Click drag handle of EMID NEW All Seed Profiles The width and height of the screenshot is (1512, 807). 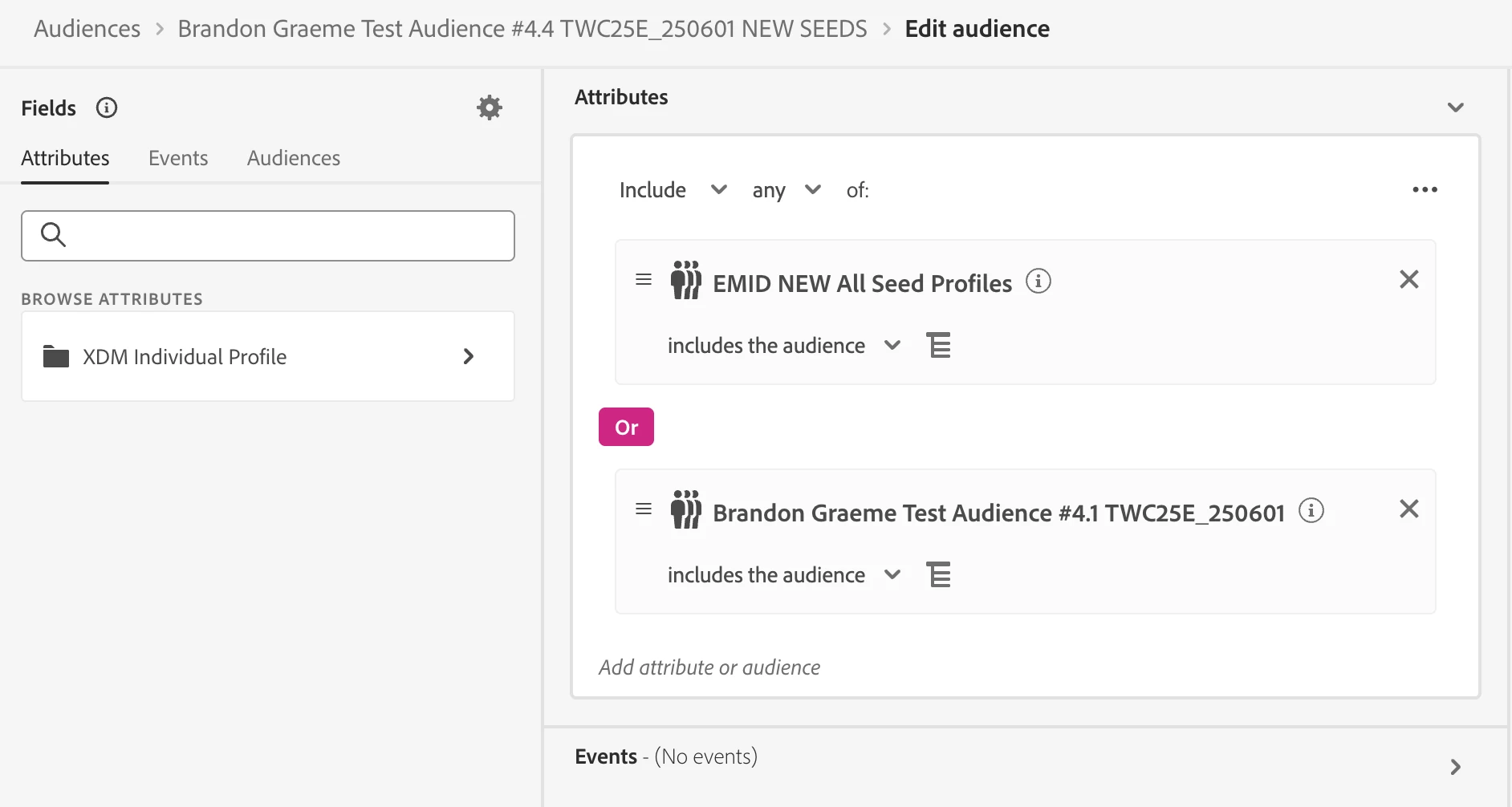tap(643, 280)
